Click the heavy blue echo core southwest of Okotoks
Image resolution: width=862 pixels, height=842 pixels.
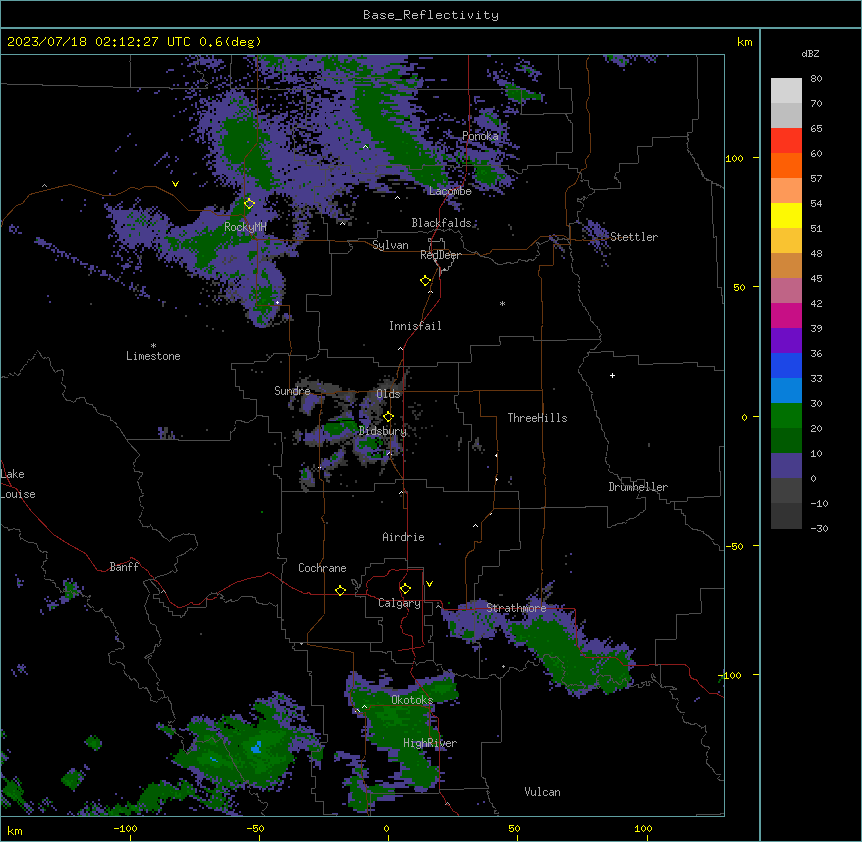(256, 747)
